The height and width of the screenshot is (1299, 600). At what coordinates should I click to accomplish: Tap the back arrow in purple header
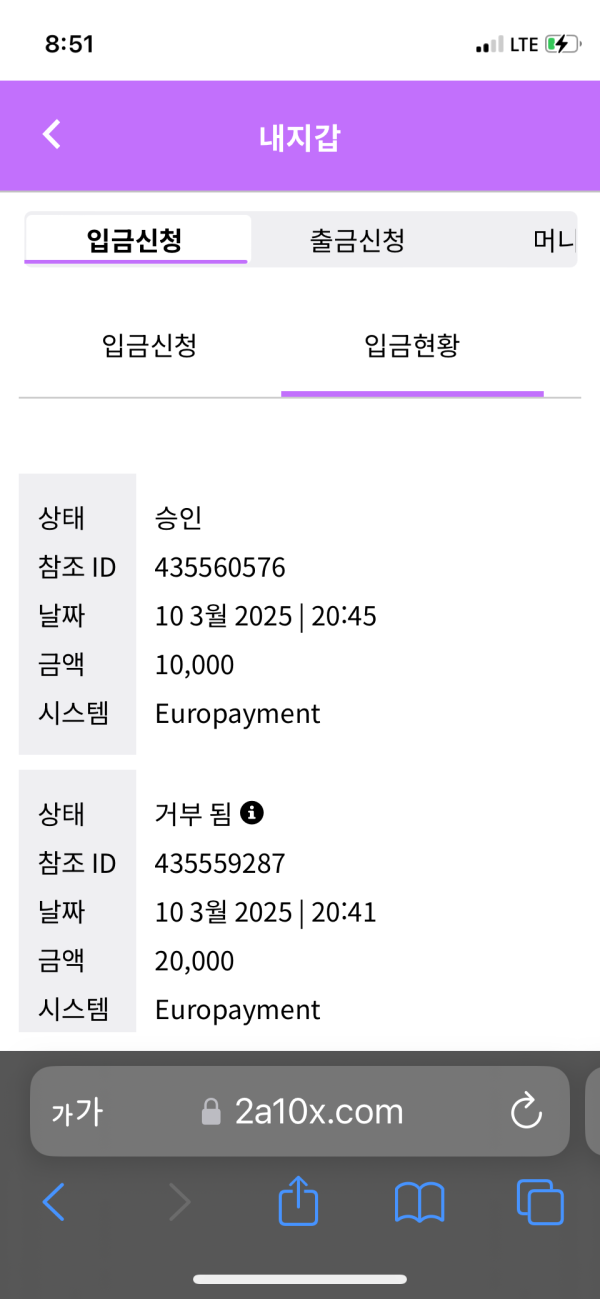tap(52, 135)
